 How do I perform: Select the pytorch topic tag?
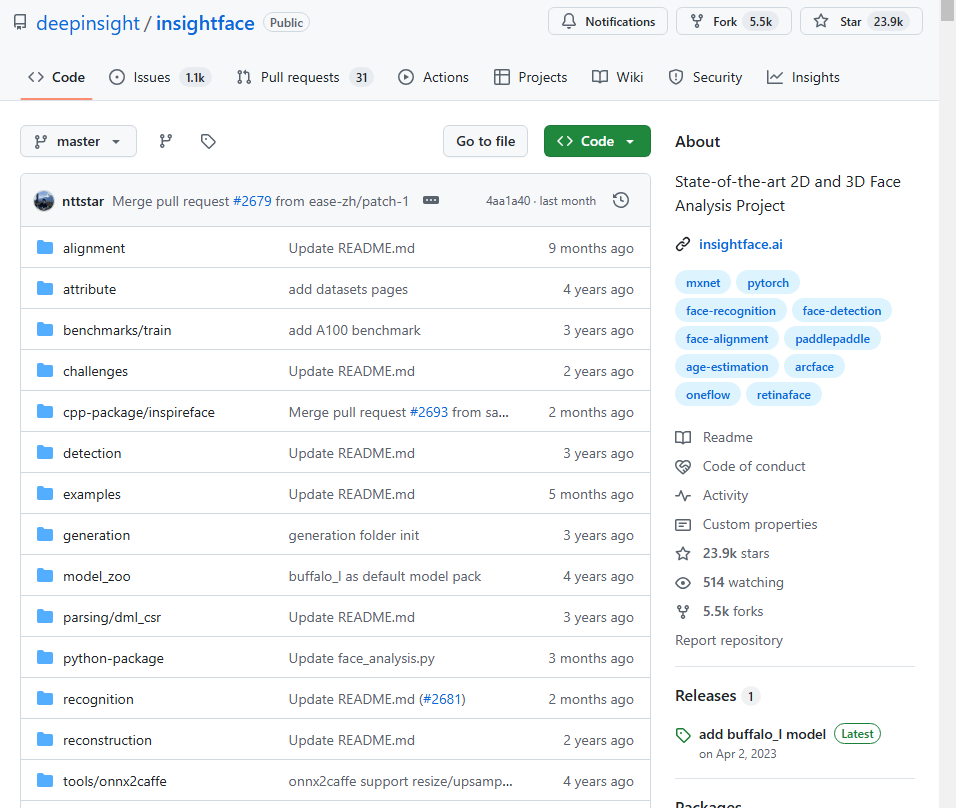pos(768,283)
